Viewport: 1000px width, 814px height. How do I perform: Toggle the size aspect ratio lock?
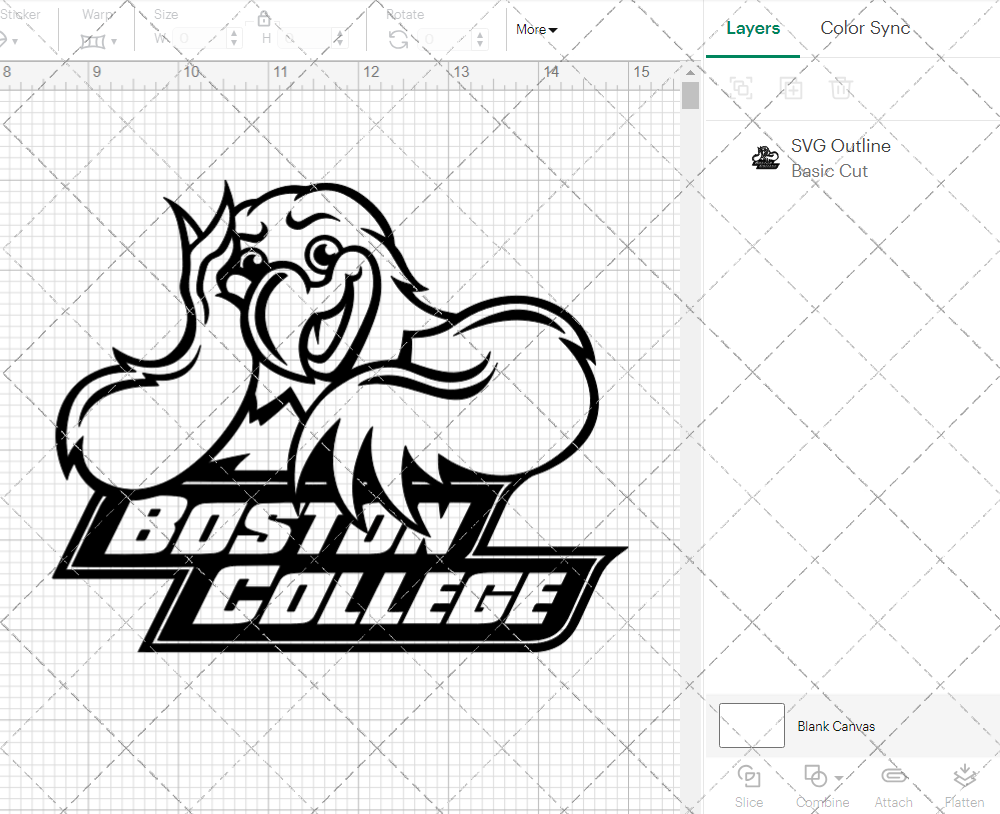tap(263, 18)
